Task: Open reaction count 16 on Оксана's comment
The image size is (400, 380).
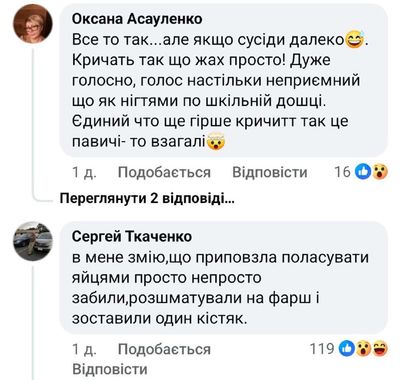Action: pos(343,172)
